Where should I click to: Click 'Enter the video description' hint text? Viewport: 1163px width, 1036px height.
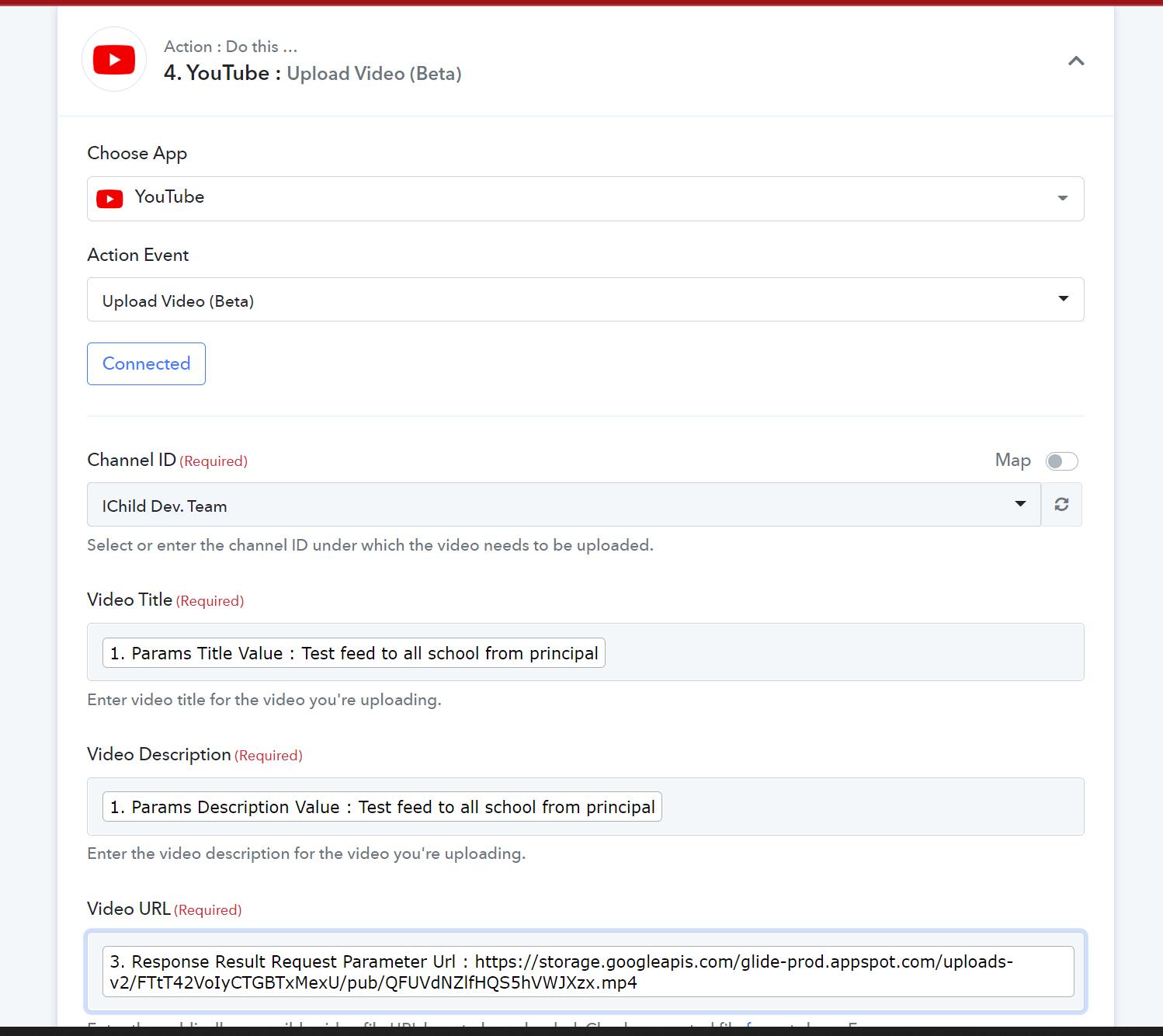pos(307,853)
